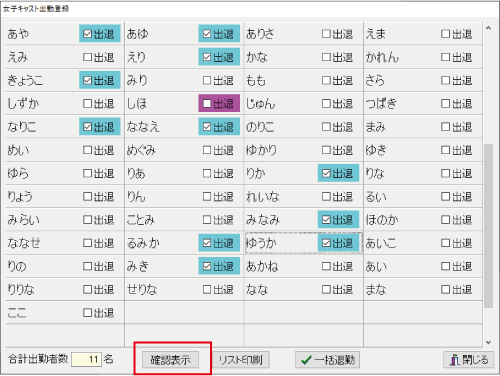Uncheck 出退 checkbox for るみか
Screen dimensions: 500x376
click(207, 243)
